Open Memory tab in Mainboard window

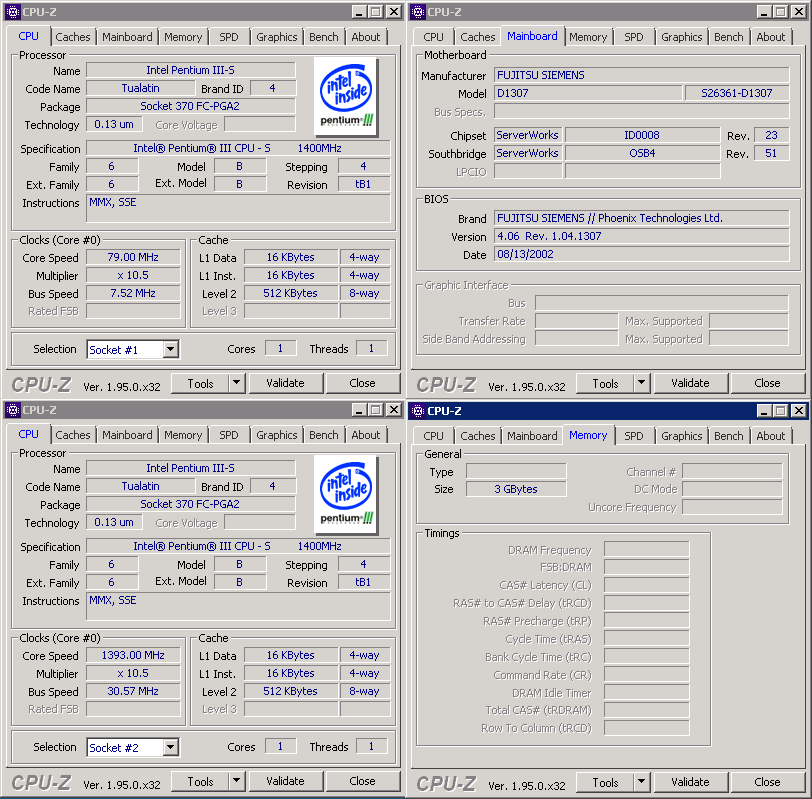click(x=588, y=37)
